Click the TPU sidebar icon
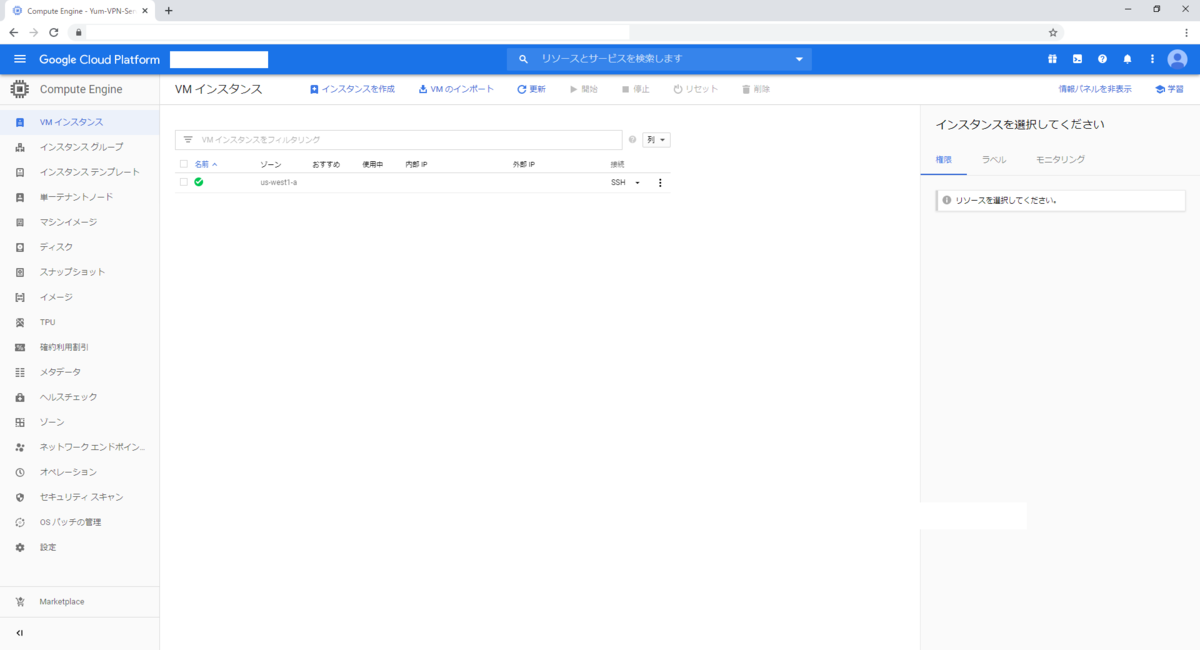The image size is (1200, 650). click(20, 322)
